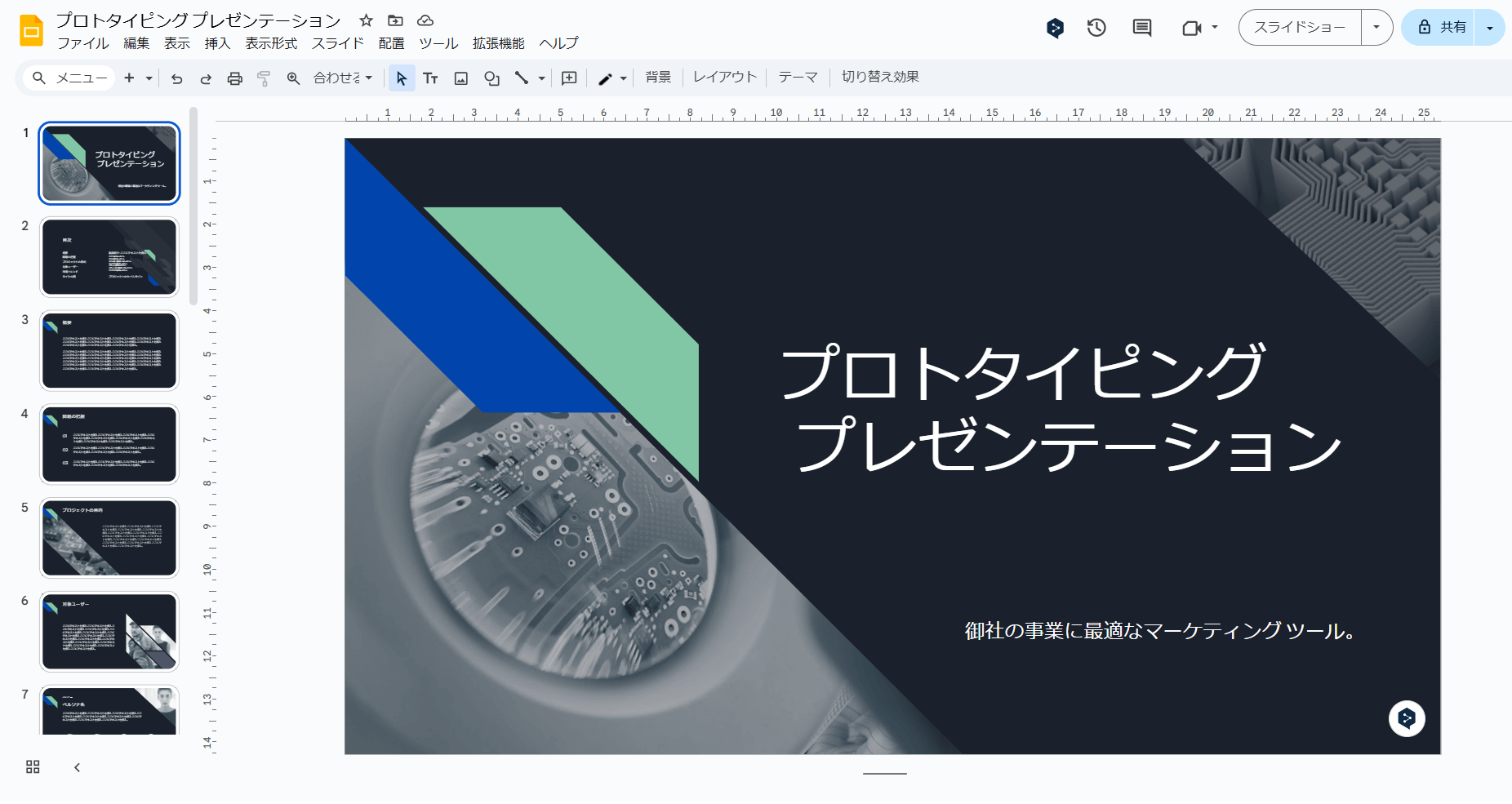Select slide 7 thumbnail
1512x804 pixels.
[x=109, y=711]
